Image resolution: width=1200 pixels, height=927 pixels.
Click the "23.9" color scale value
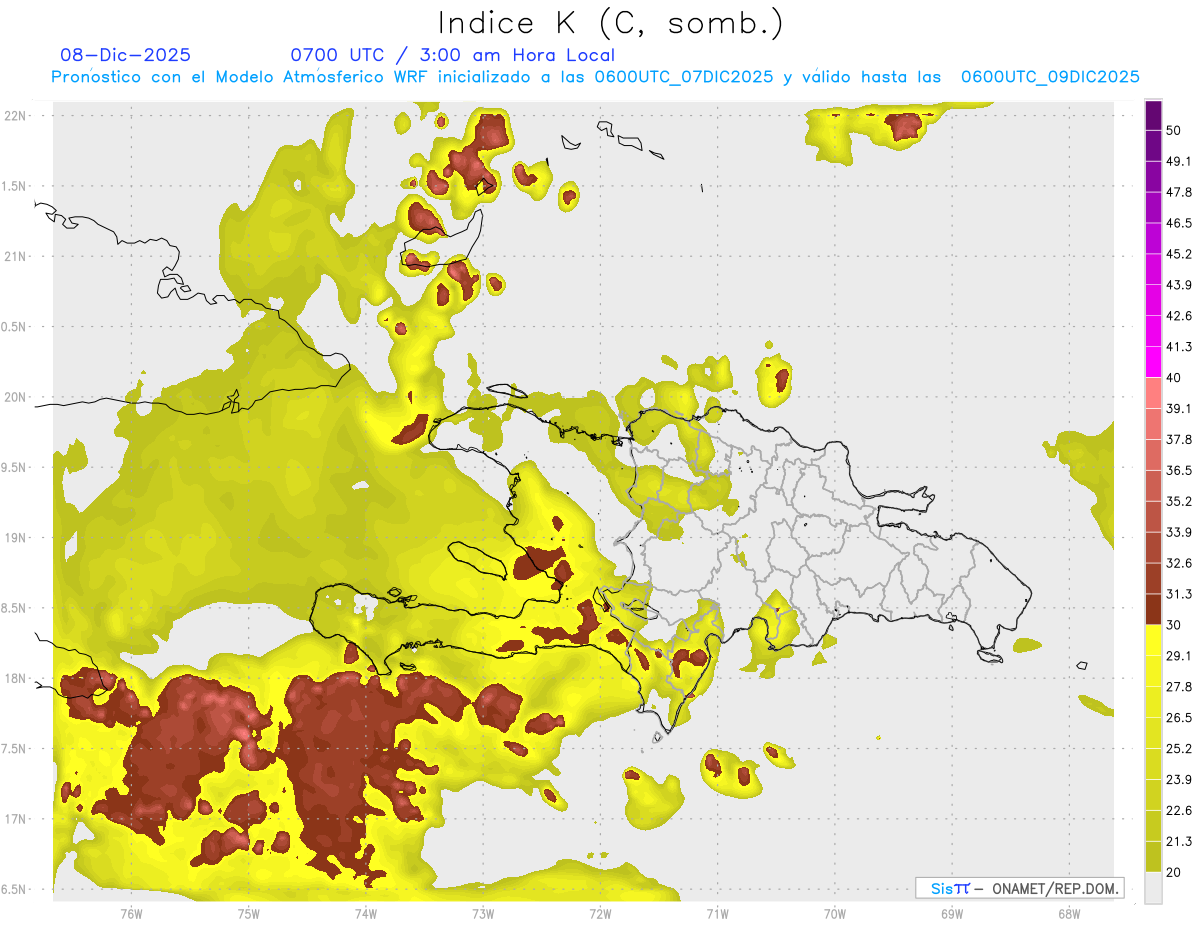(1179, 779)
